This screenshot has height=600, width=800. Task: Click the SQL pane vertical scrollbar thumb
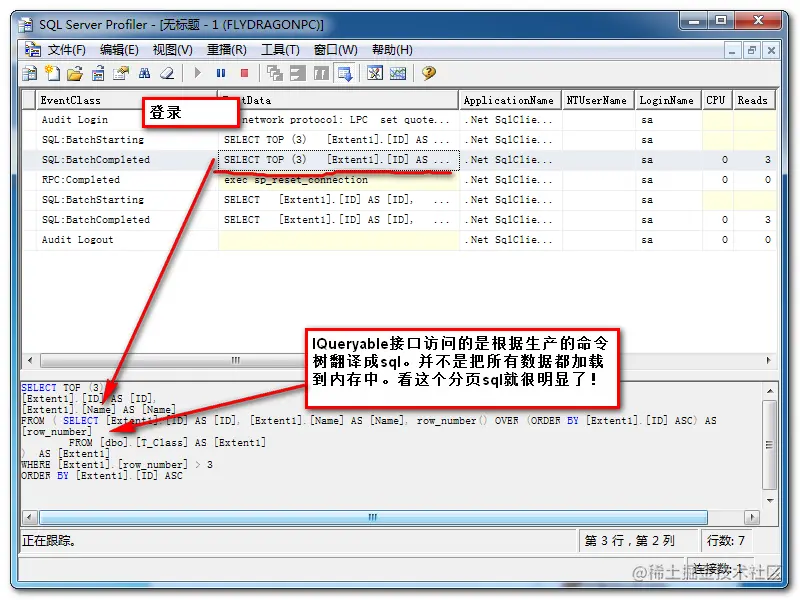coord(770,445)
